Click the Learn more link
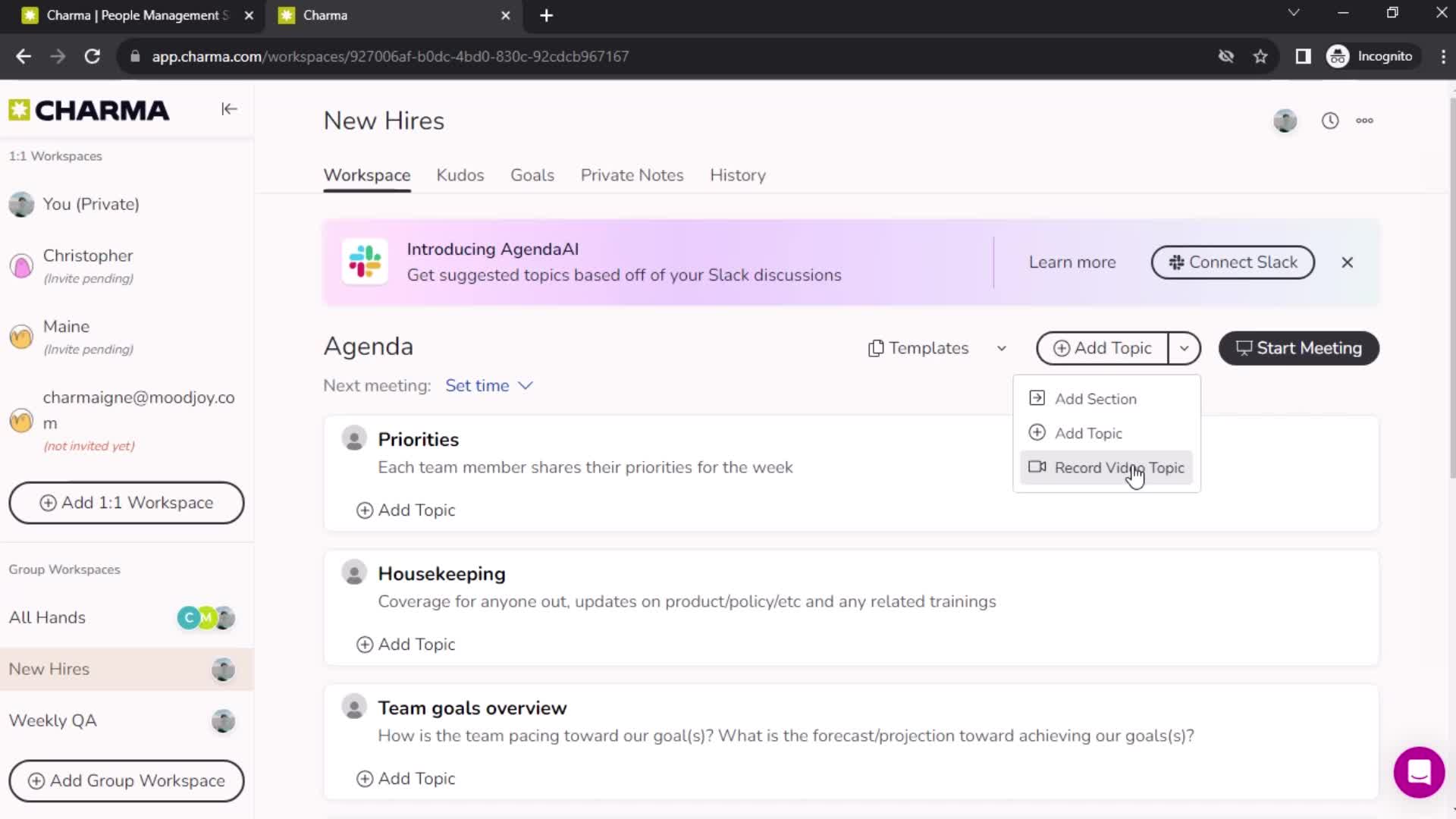 1072,262
